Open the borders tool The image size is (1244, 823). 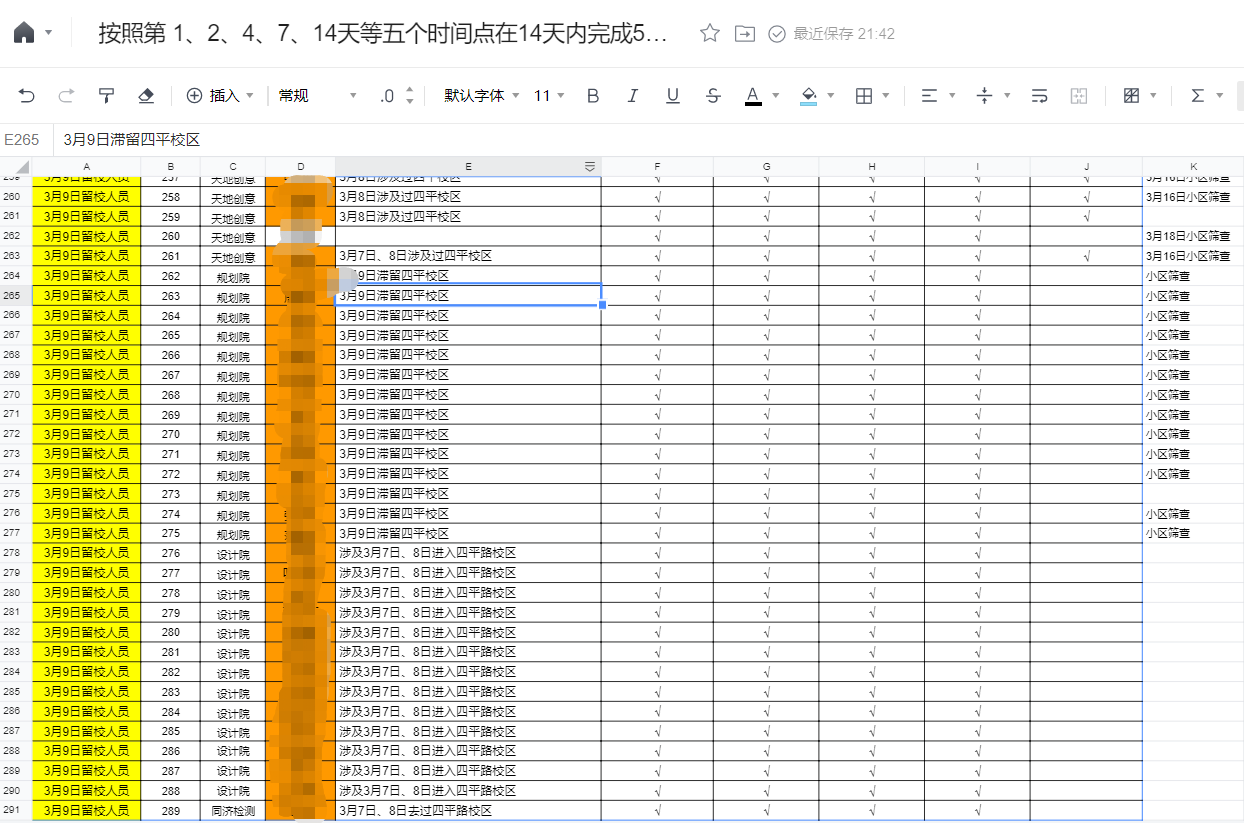pyautogui.click(x=865, y=96)
